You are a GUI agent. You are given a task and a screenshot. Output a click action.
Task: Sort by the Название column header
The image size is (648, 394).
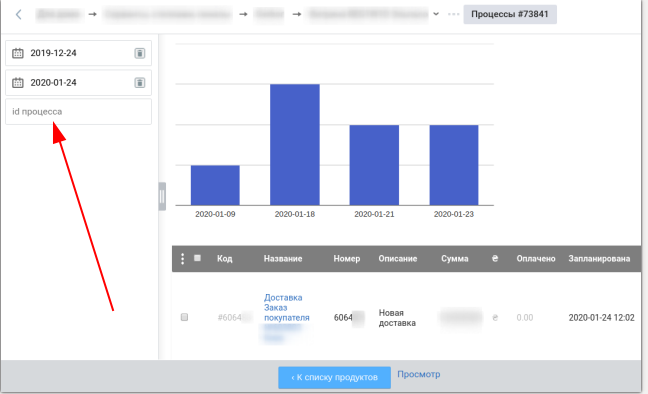[x=283, y=259]
